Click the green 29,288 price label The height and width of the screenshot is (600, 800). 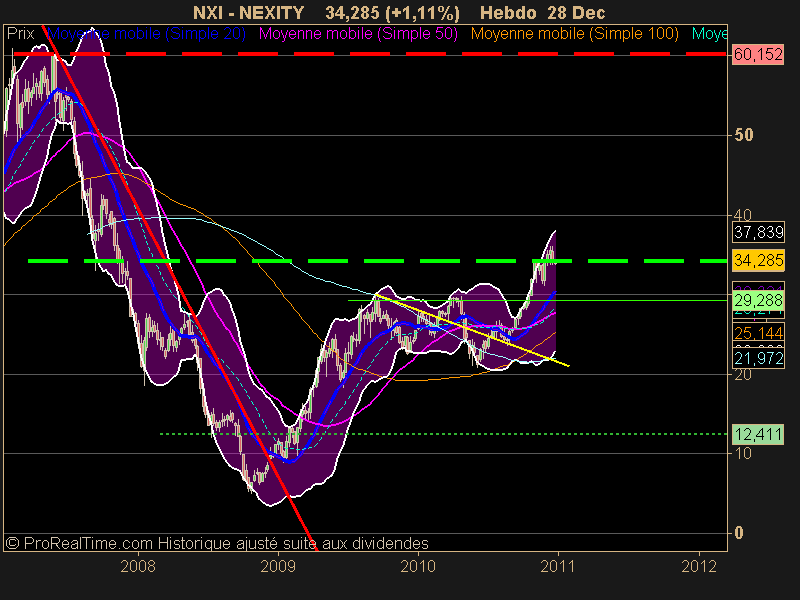click(x=758, y=300)
